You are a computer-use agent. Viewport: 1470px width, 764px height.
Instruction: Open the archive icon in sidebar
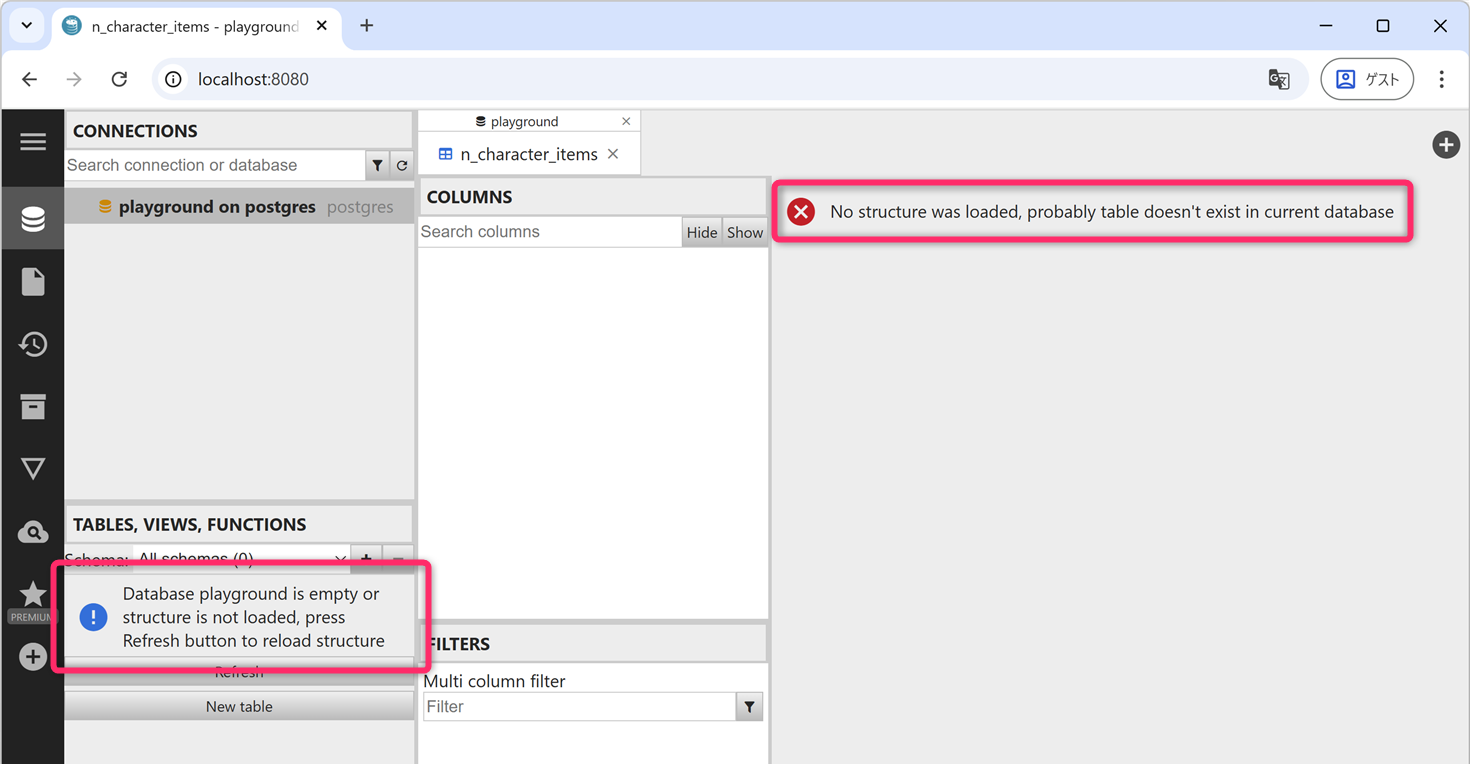tap(33, 407)
